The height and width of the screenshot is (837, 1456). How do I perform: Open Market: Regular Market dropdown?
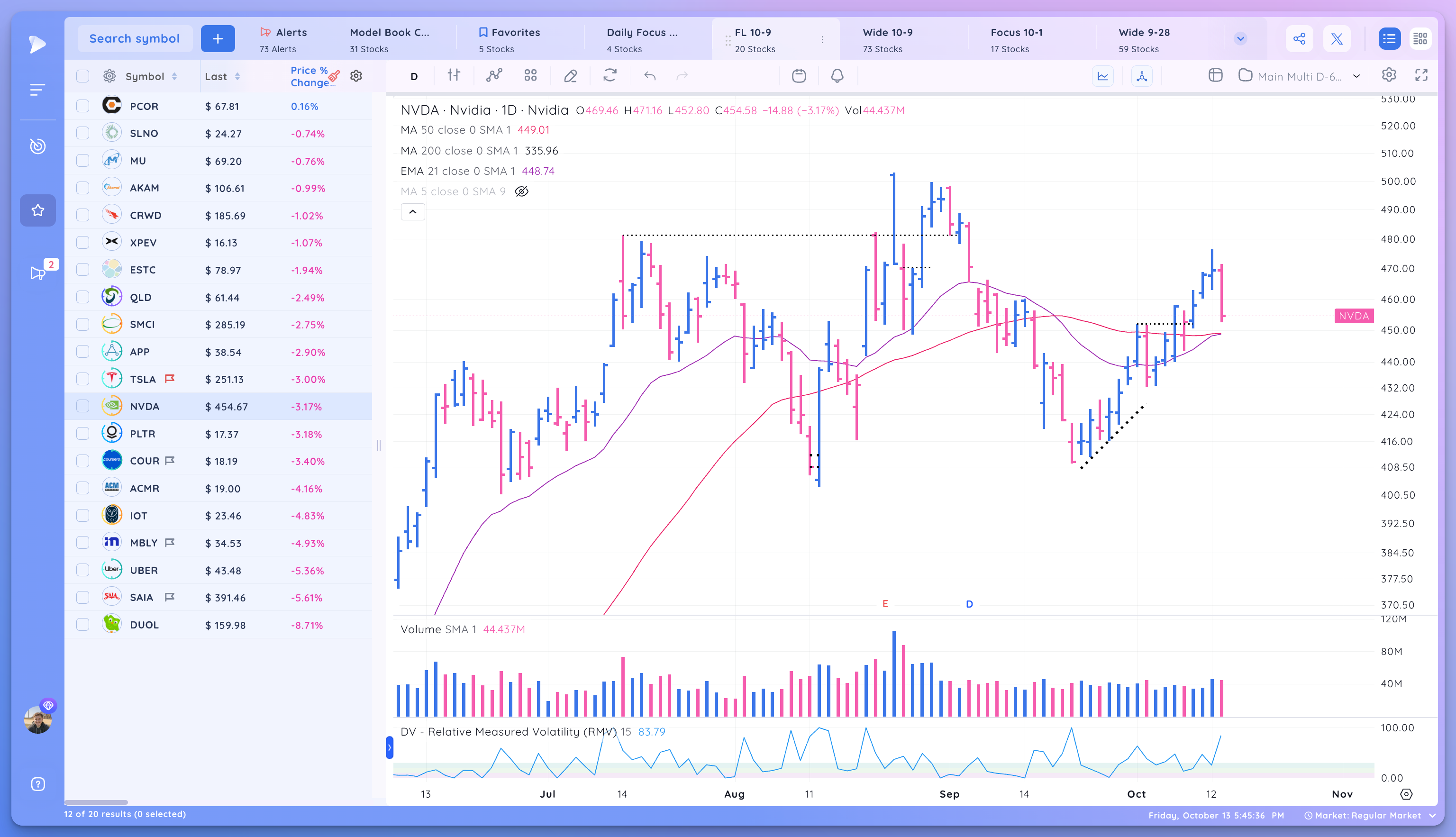click(1370, 815)
